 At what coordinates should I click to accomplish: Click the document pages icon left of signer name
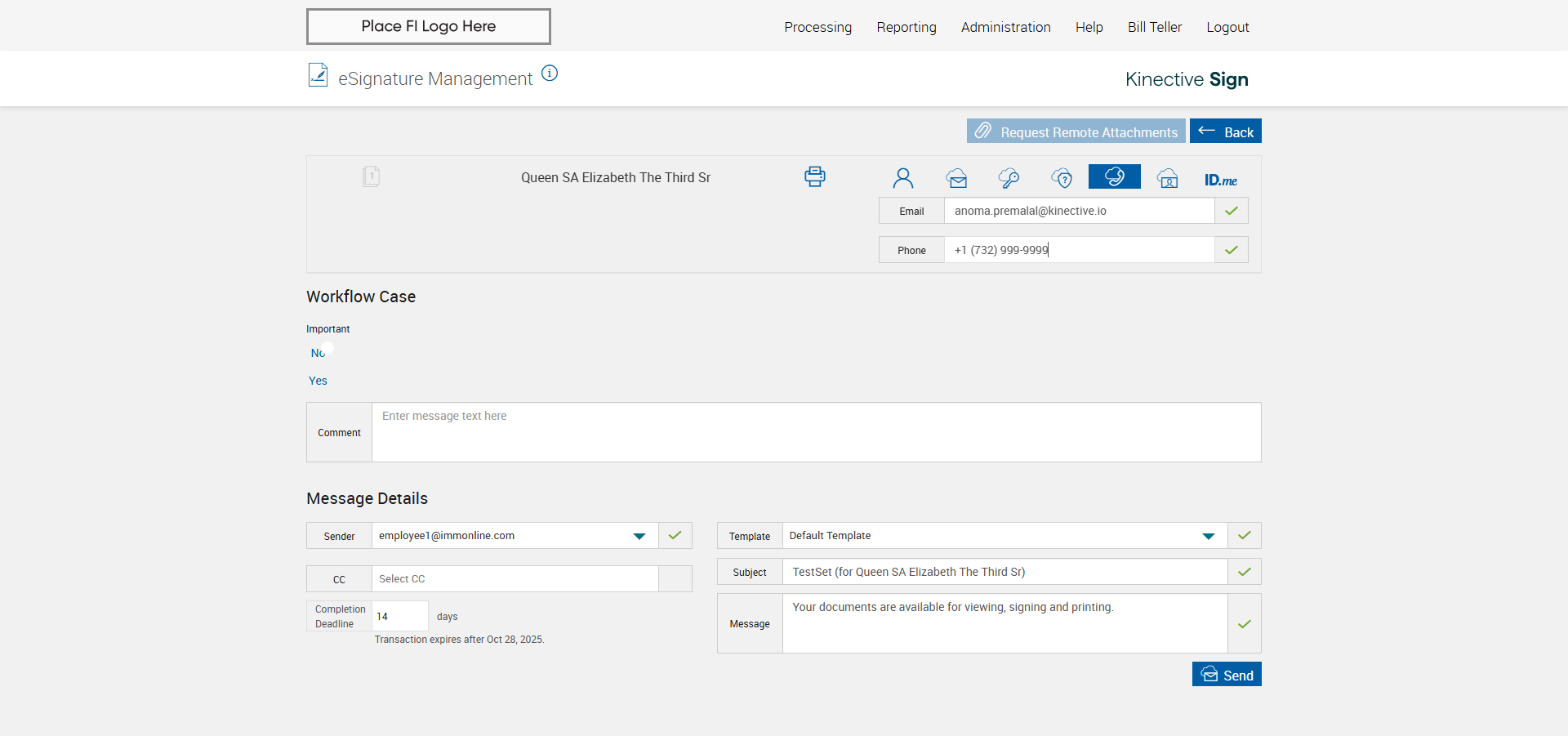(x=371, y=176)
